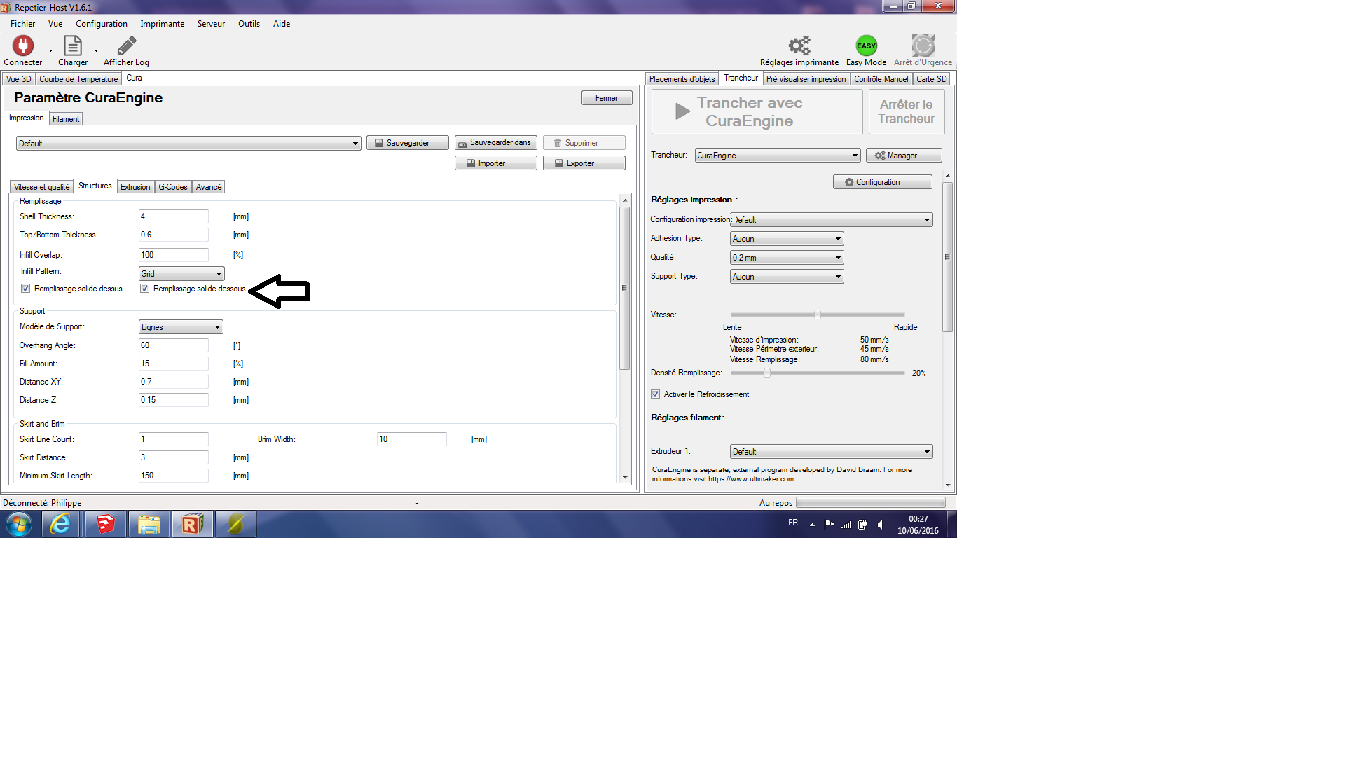Open the Imprimante menu
The image size is (1366, 768).
162,24
